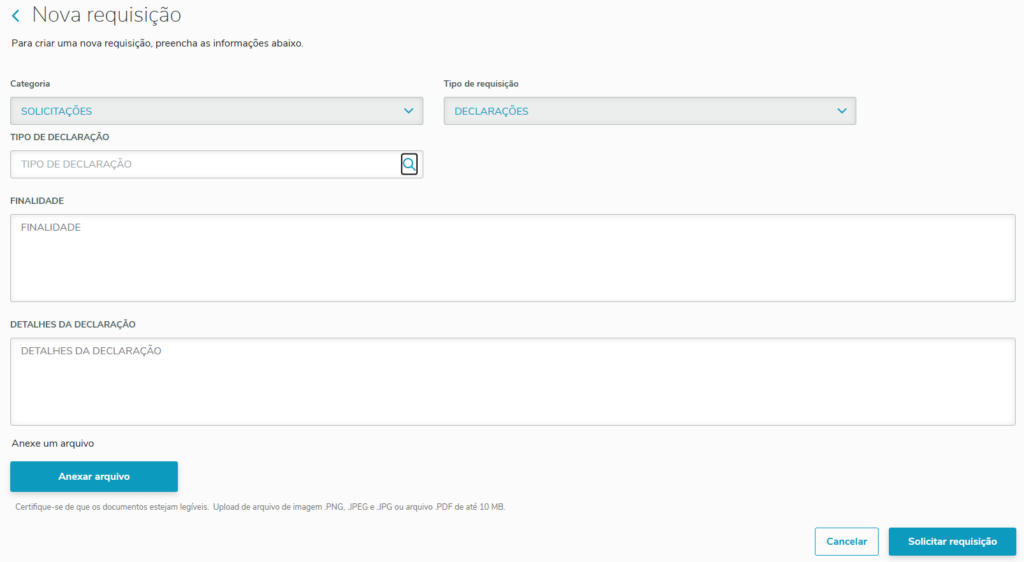The width and height of the screenshot is (1024, 562).
Task: Click the Nova requisição page heading
Action: click(x=106, y=15)
